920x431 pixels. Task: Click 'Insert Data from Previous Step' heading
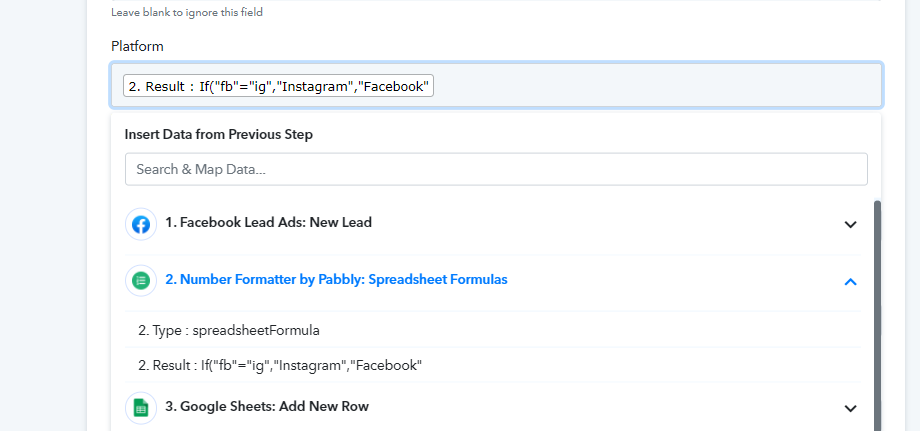(x=218, y=134)
